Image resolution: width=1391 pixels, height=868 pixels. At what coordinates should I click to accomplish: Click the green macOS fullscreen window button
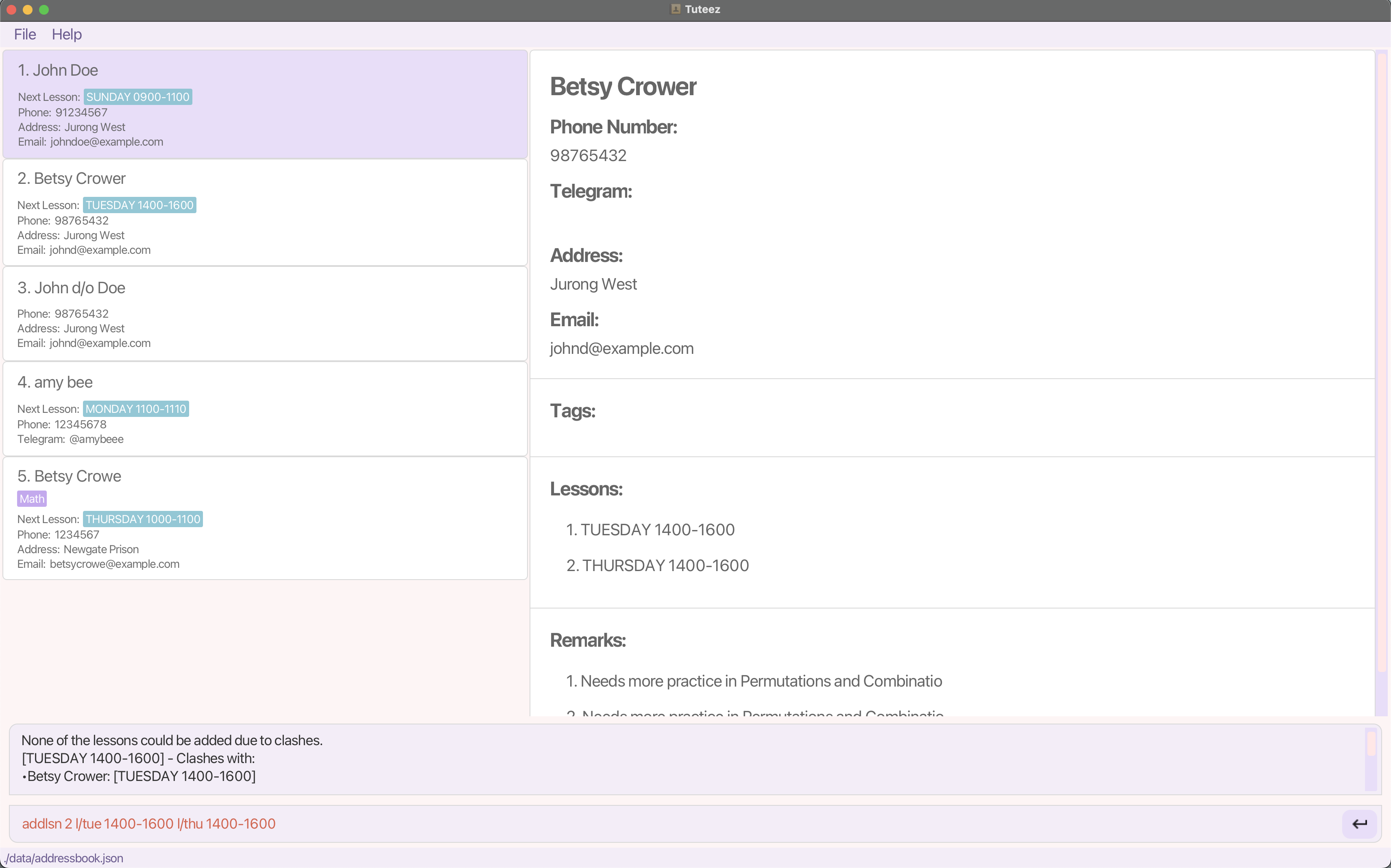(x=44, y=10)
